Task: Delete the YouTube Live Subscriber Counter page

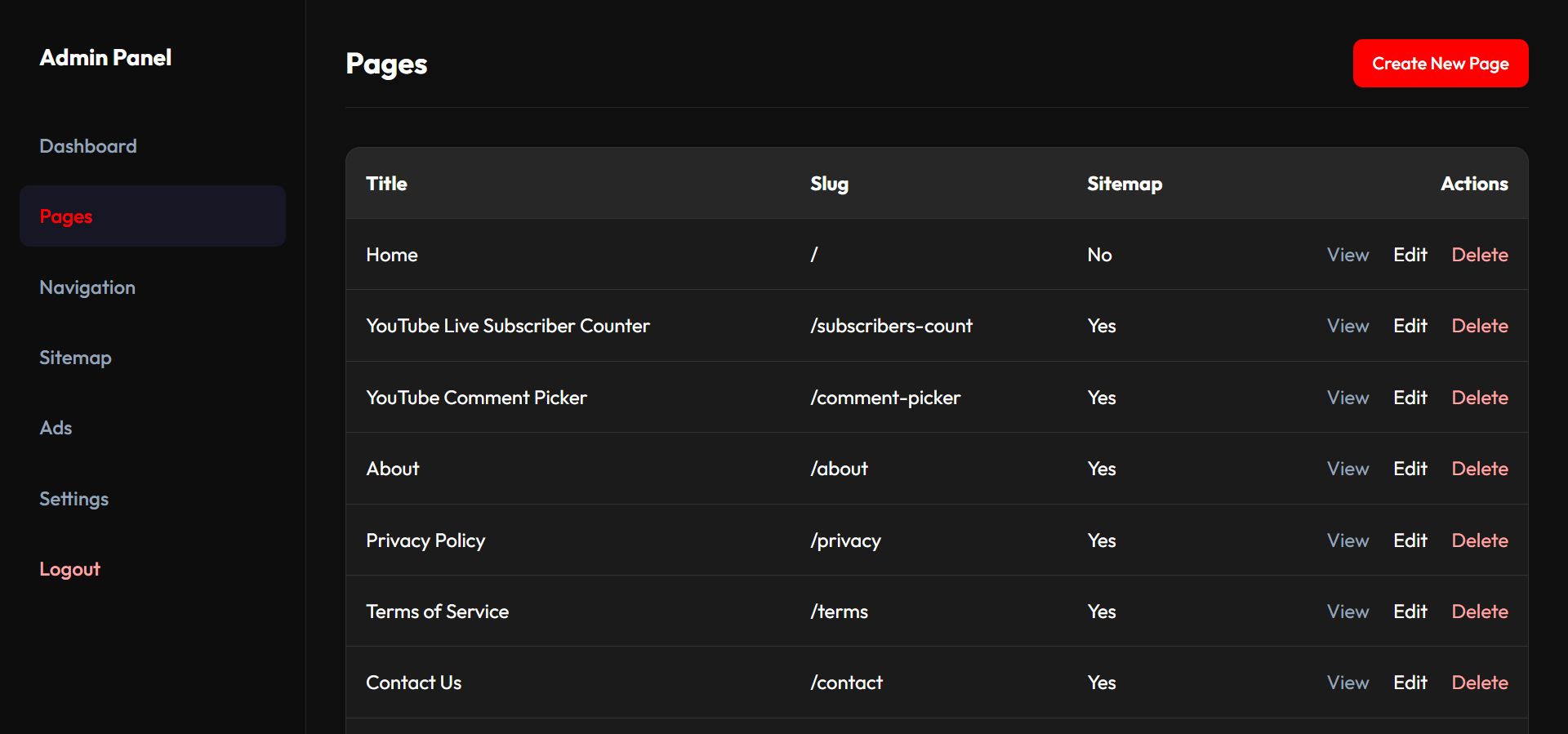Action: (1479, 326)
